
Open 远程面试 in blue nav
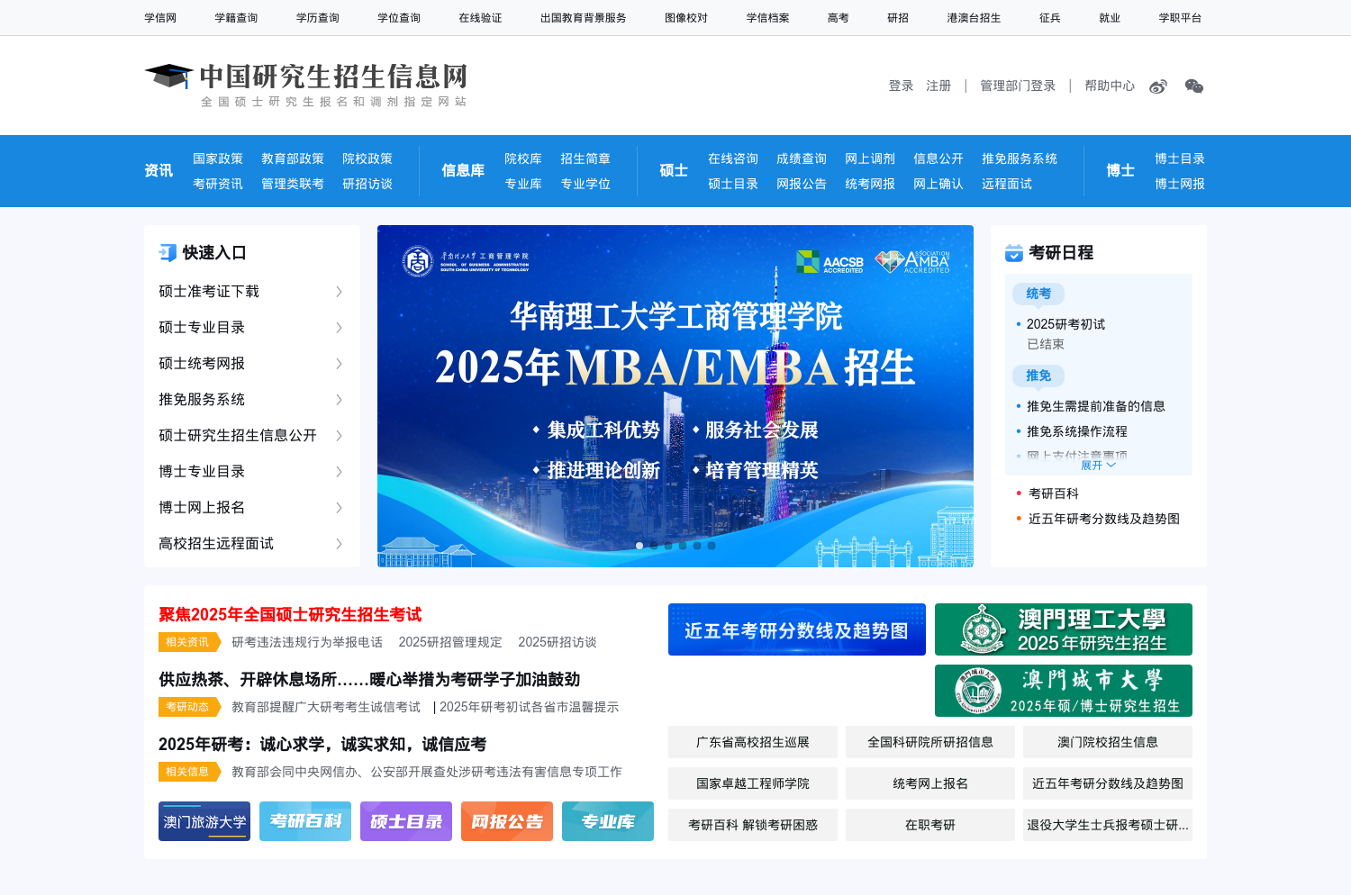(x=1007, y=184)
